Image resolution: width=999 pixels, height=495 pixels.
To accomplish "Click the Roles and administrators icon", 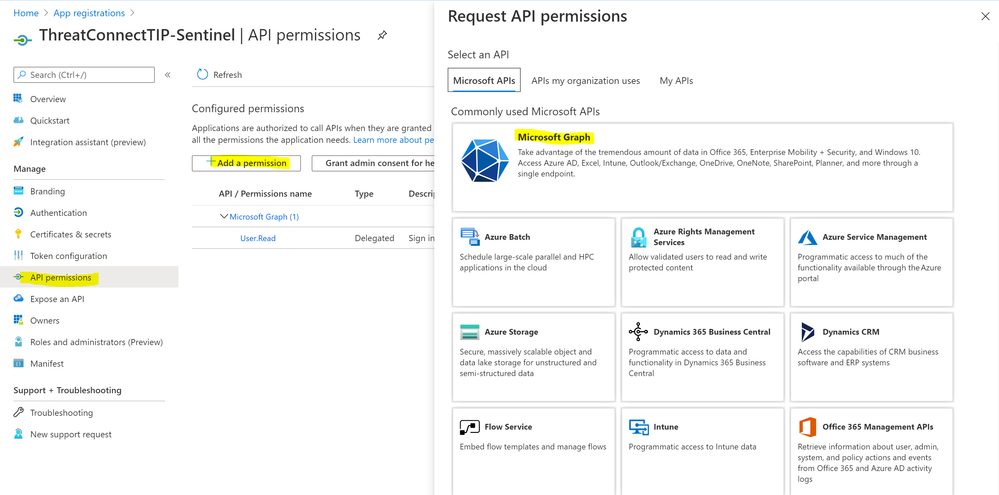I will [18, 342].
